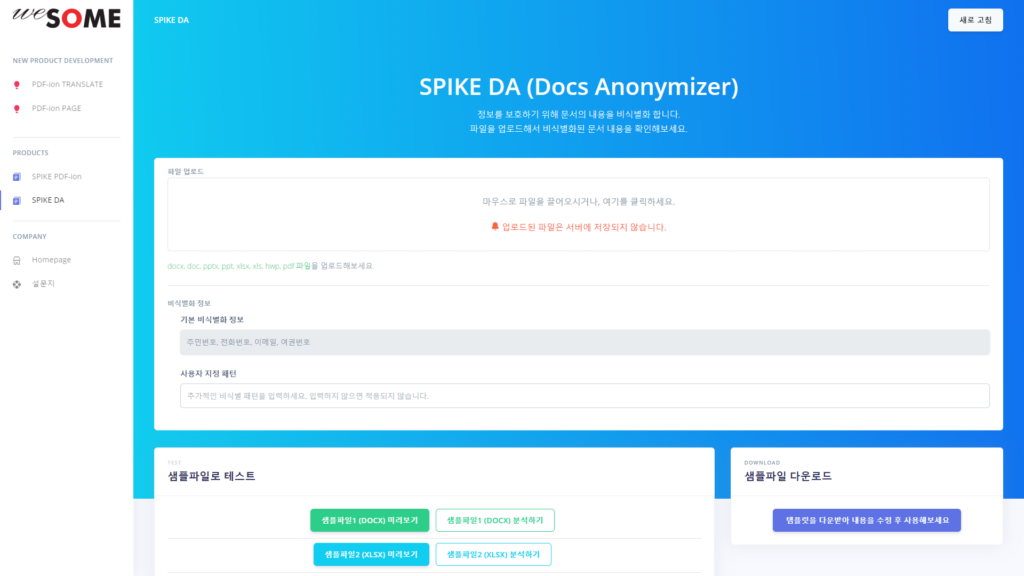Click the custom pattern input field
Screen dimensions: 1024x576
(x=578, y=396)
